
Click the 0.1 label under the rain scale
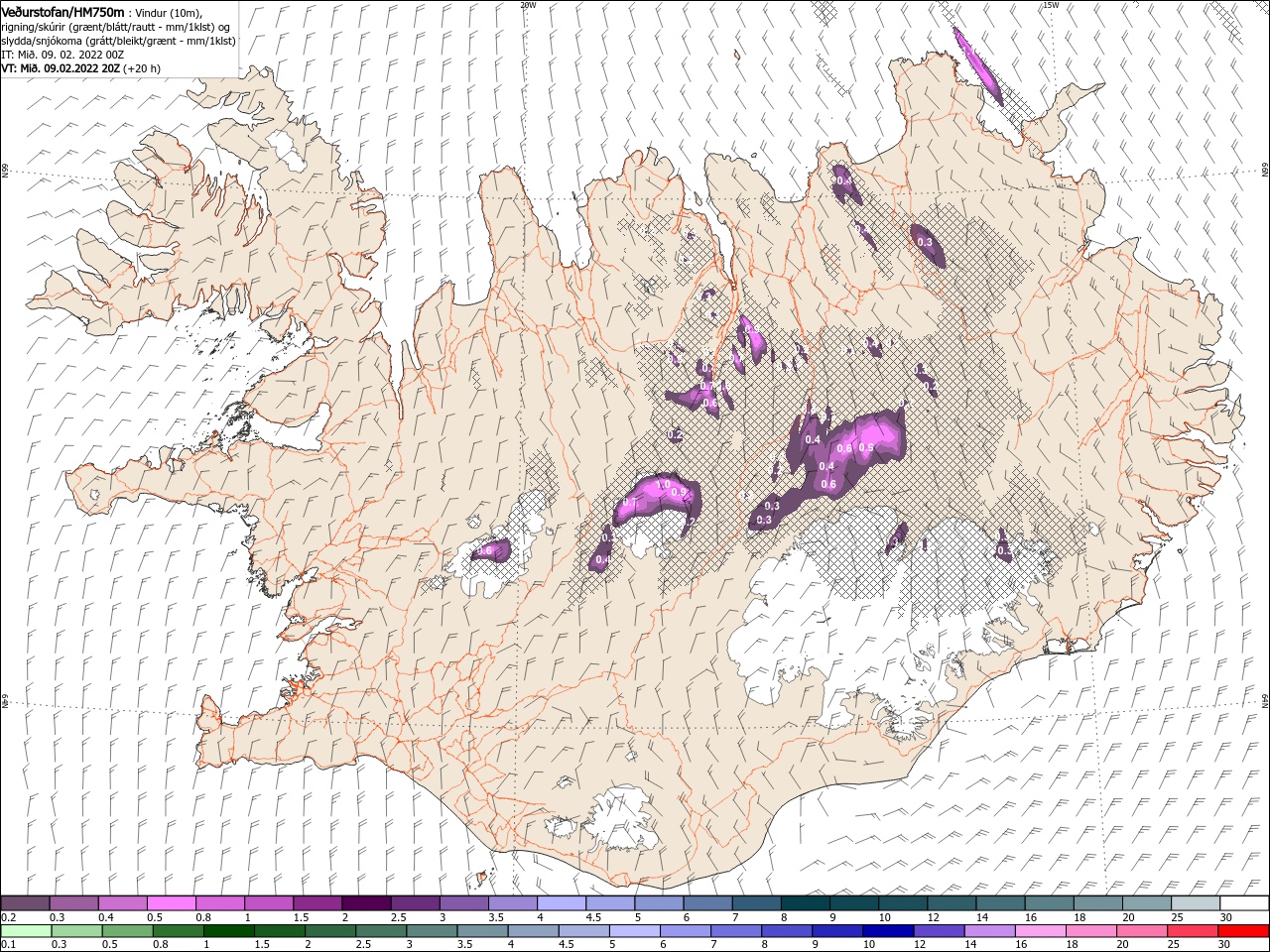[x=8, y=945]
